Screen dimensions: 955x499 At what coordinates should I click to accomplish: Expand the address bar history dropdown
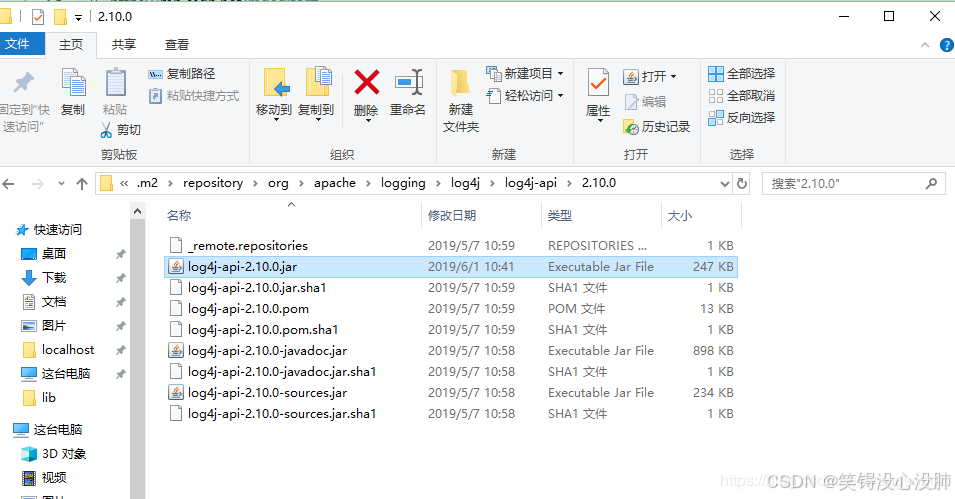[x=725, y=183]
